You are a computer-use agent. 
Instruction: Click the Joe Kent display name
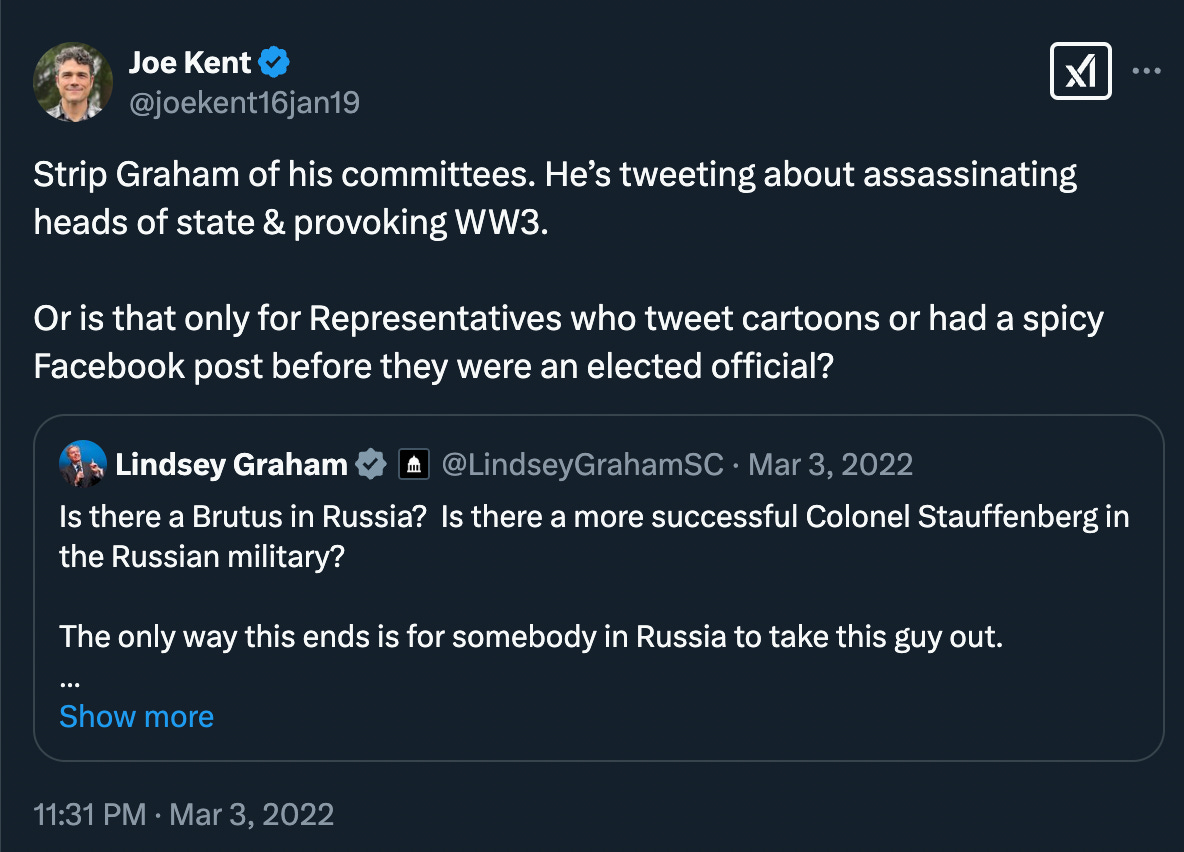(190, 64)
